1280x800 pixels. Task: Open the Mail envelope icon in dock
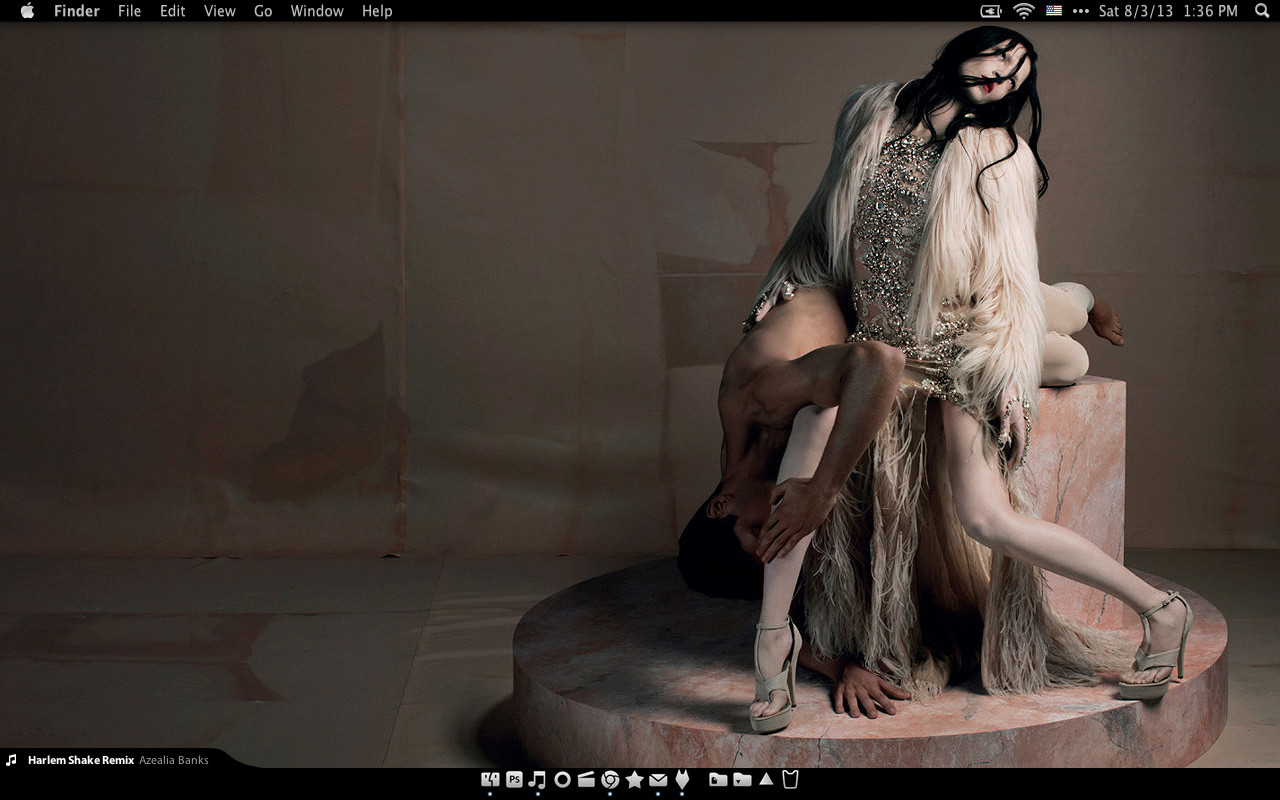(x=658, y=780)
